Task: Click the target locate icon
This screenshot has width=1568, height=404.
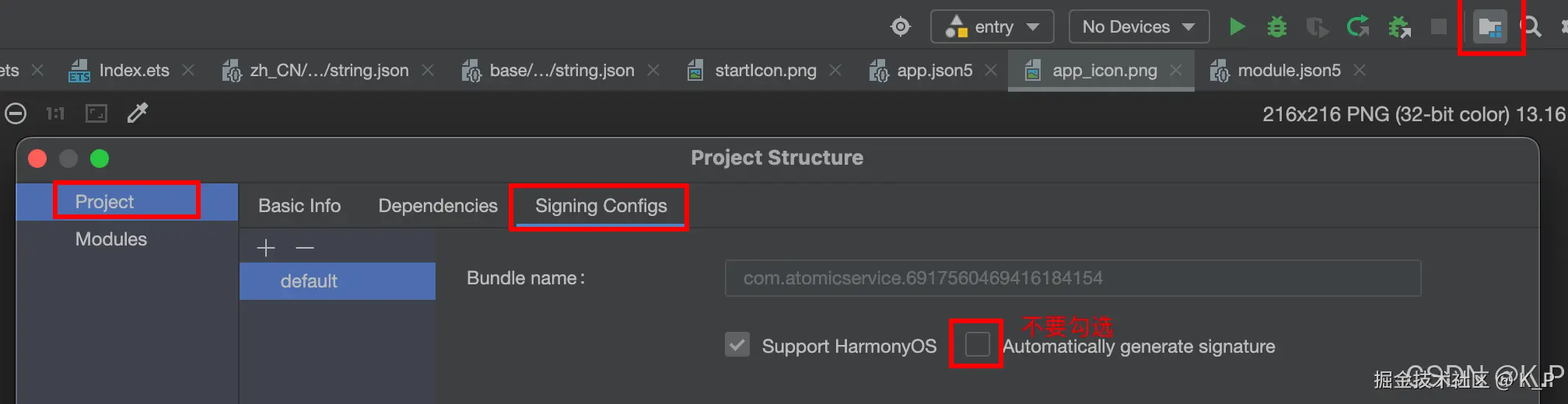Action: pyautogui.click(x=901, y=27)
